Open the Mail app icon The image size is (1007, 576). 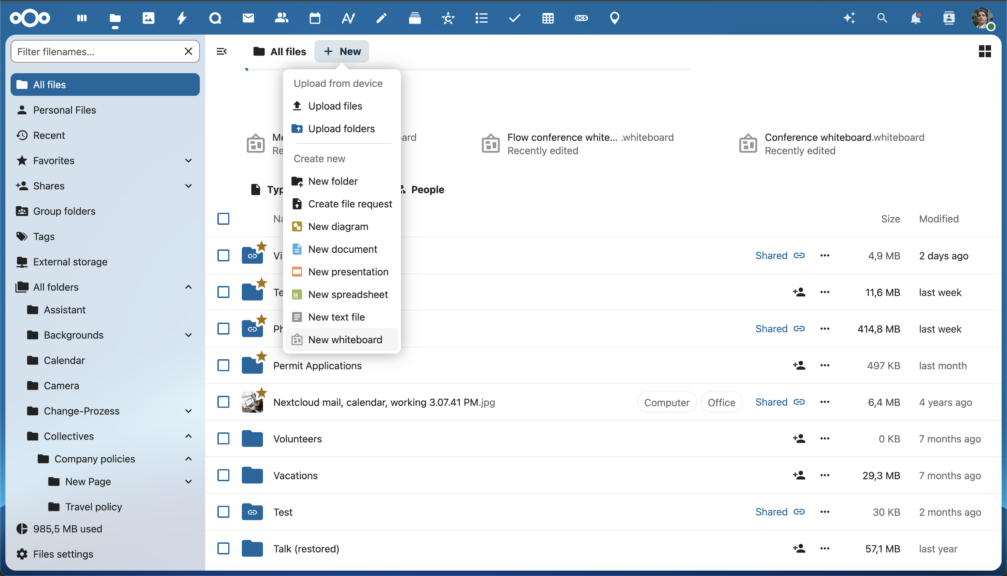click(248, 17)
